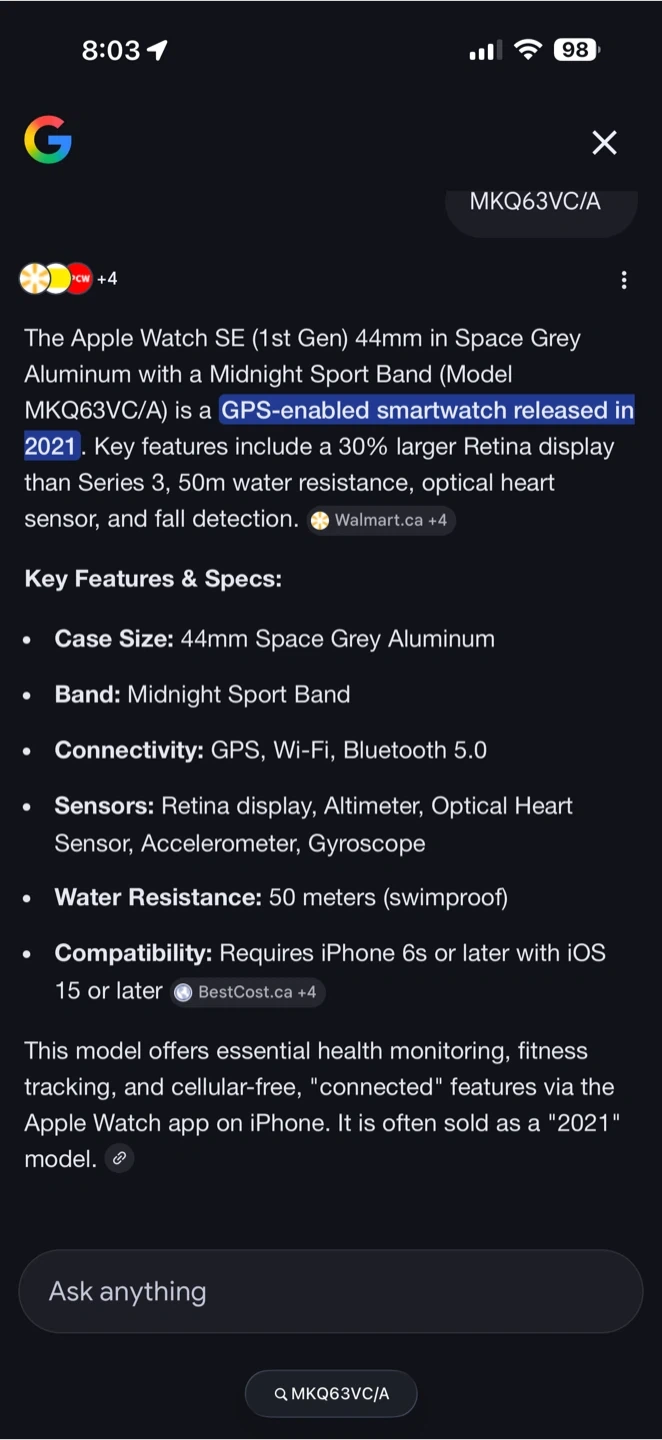Open the BestCost.ca +4 source chip

click(247, 992)
